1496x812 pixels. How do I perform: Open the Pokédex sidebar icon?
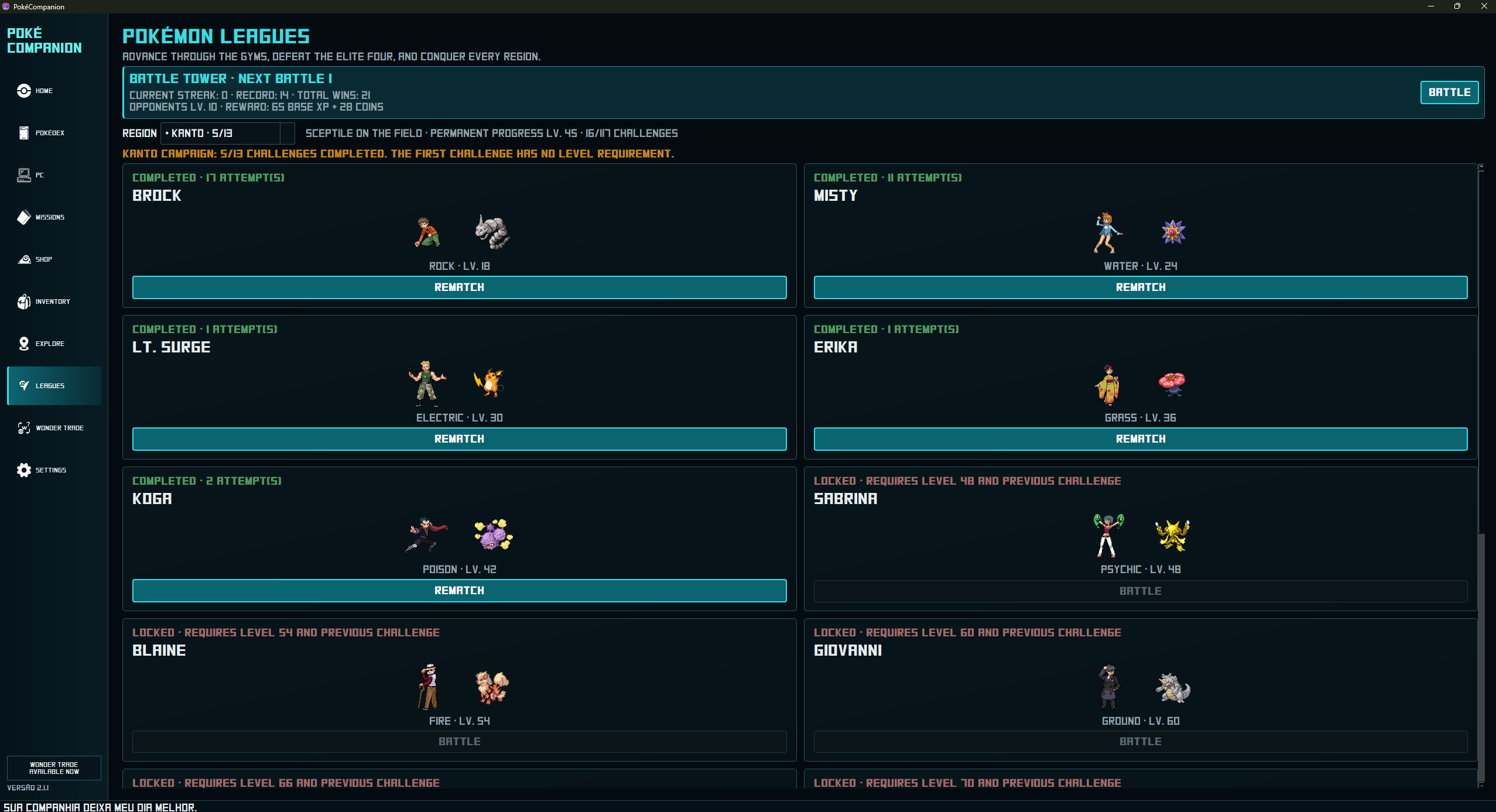24,133
